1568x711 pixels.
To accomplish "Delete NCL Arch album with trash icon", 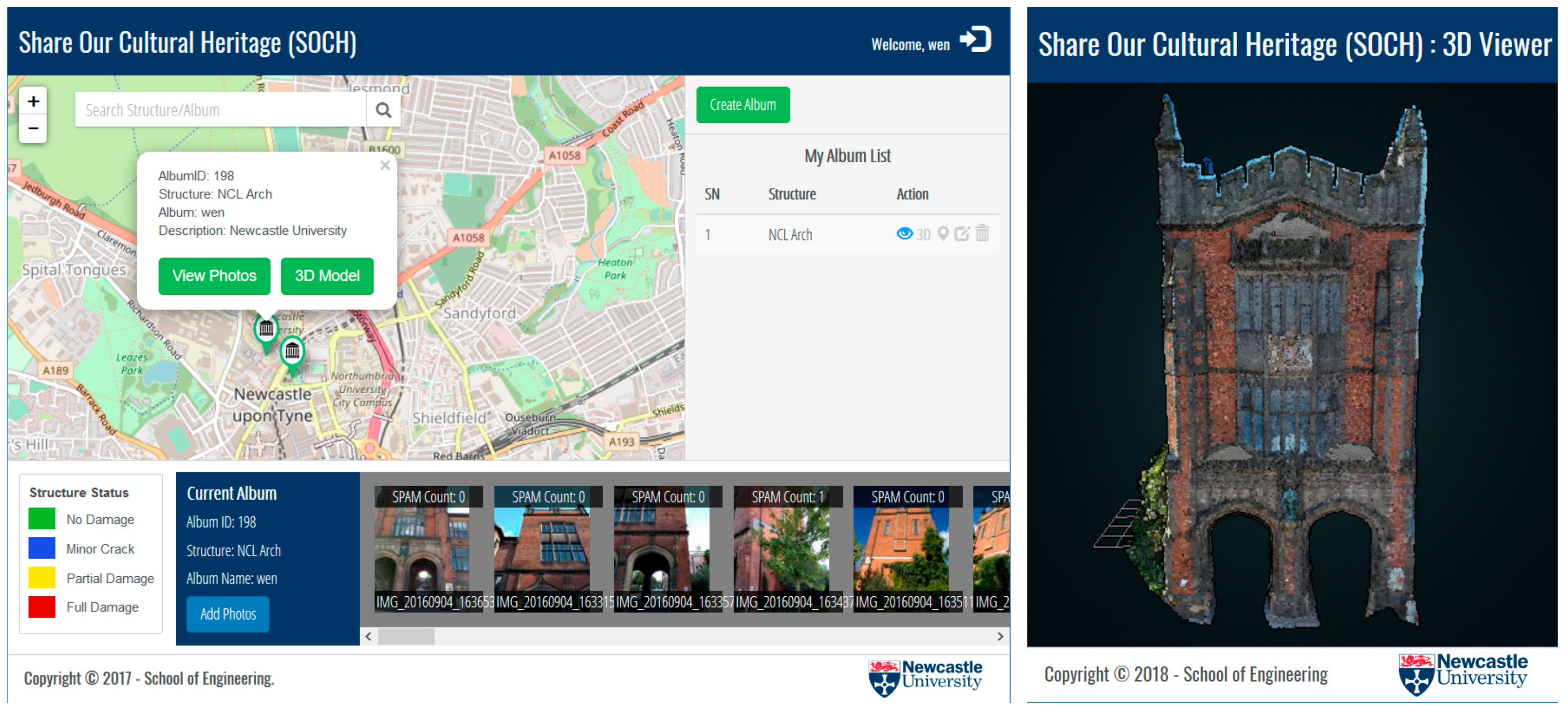I will pyautogui.click(x=982, y=233).
